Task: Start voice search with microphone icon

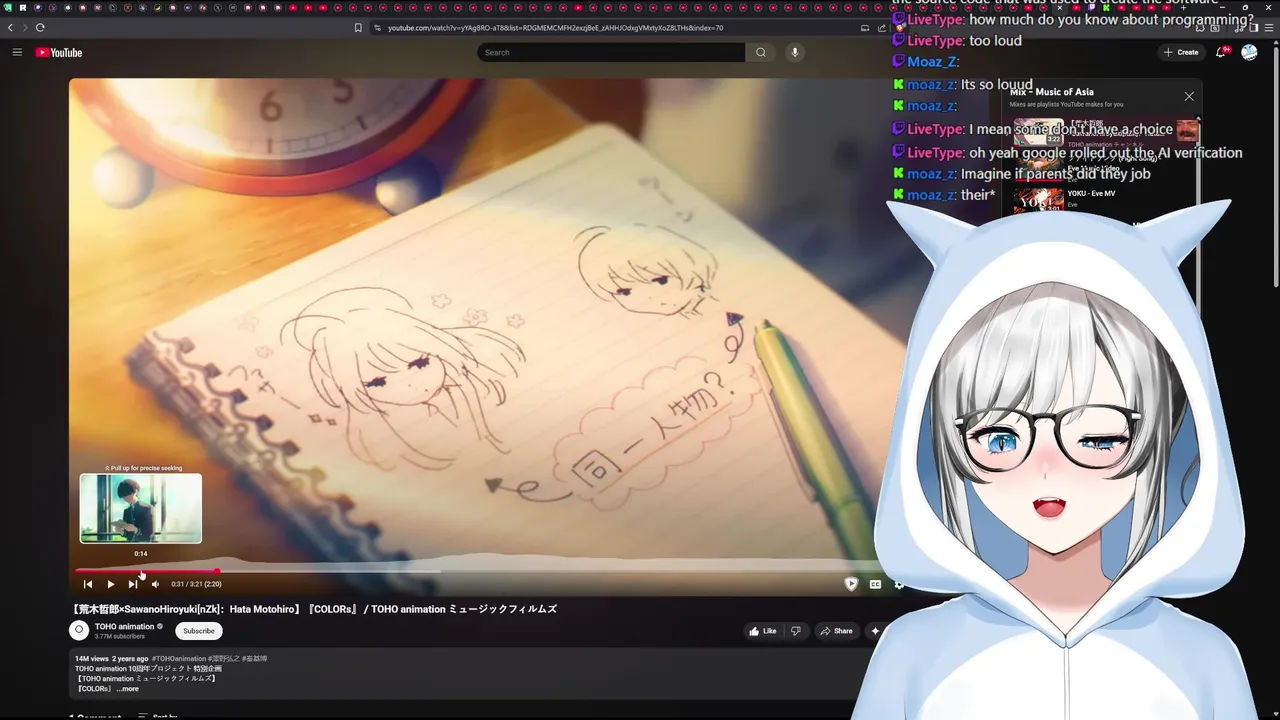Action: tap(795, 52)
